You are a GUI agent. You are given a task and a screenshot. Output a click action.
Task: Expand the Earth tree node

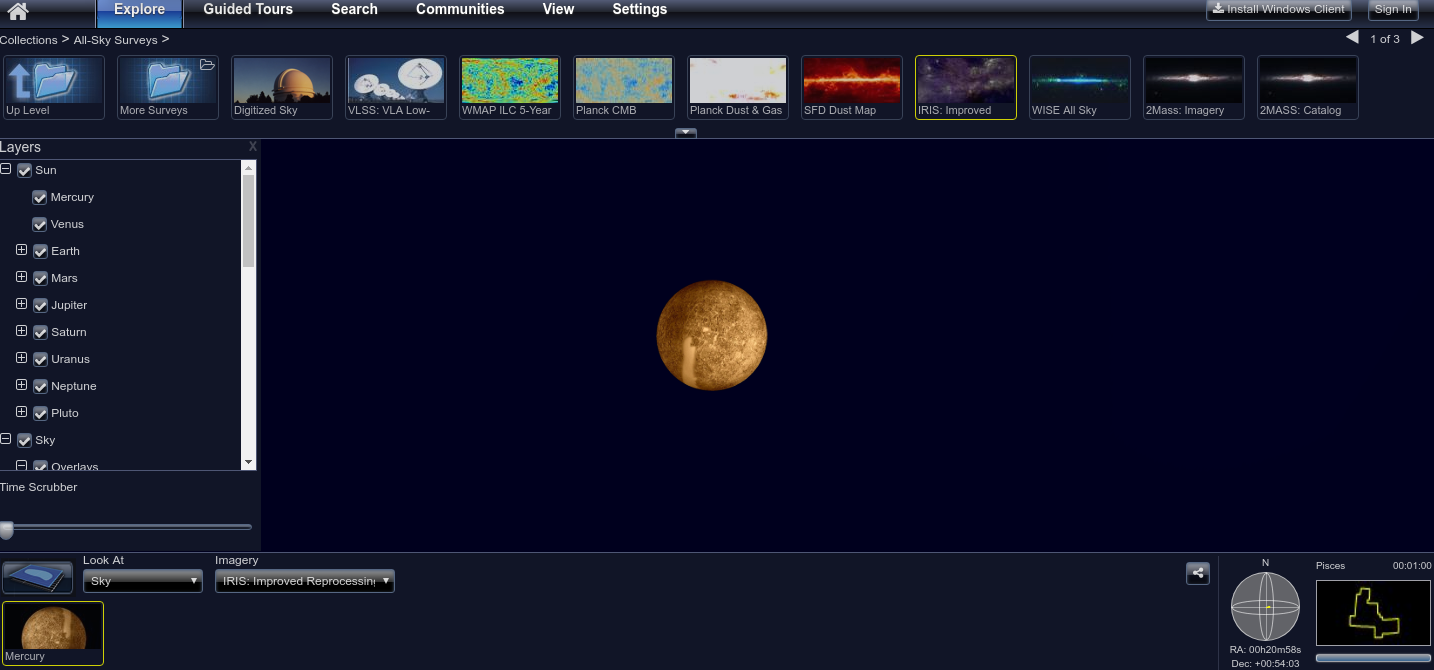pos(22,250)
